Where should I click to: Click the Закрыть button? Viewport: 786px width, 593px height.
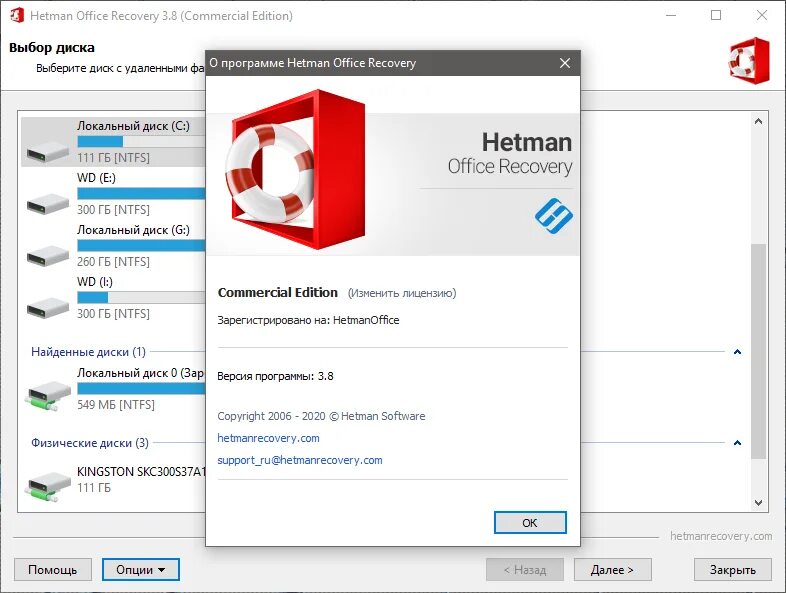[x=733, y=570]
